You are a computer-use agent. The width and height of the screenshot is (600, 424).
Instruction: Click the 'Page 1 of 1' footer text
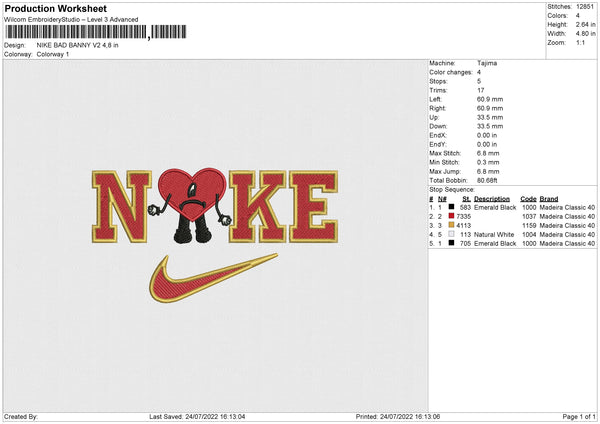click(579, 417)
